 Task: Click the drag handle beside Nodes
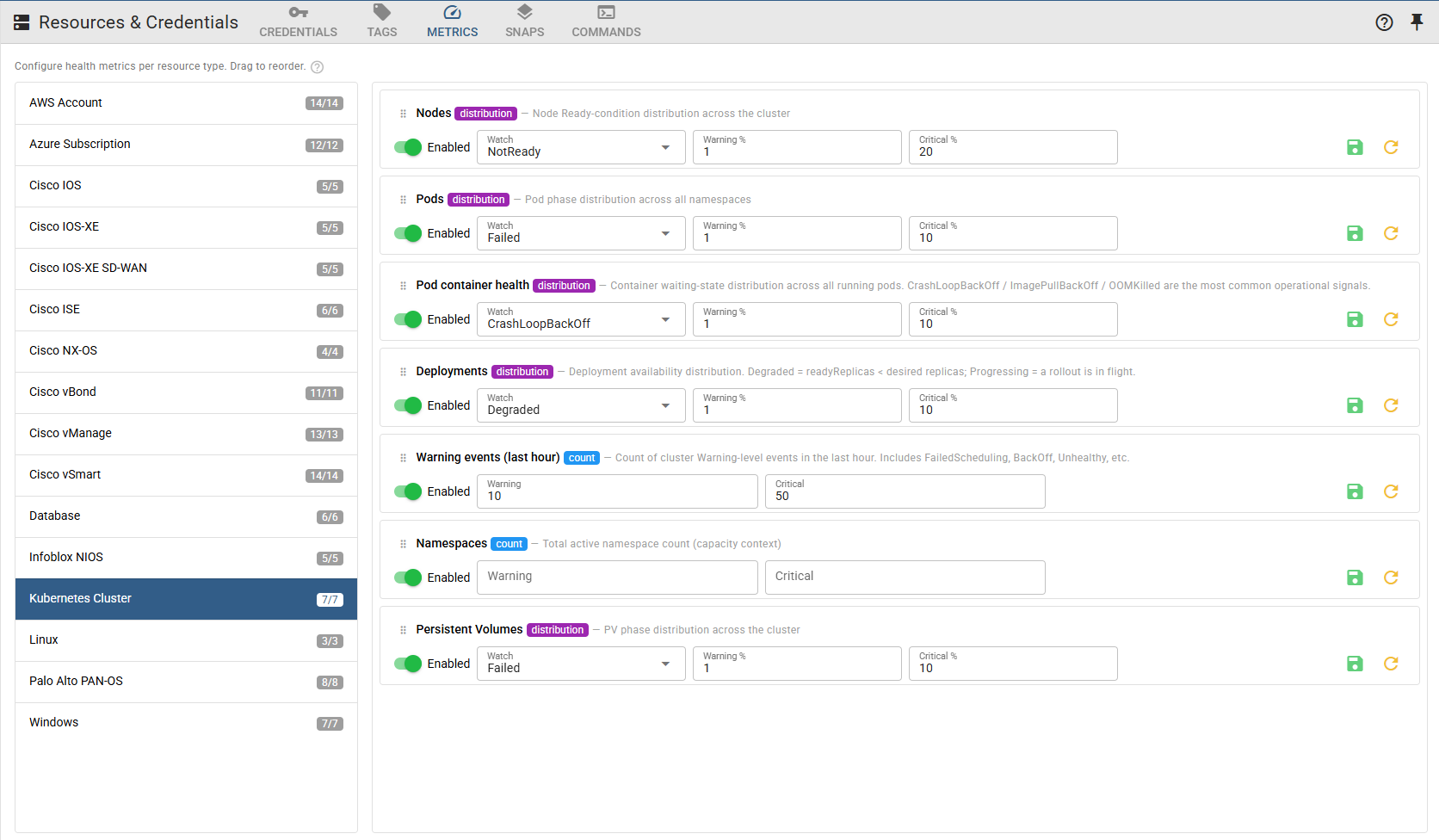tap(403, 114)
